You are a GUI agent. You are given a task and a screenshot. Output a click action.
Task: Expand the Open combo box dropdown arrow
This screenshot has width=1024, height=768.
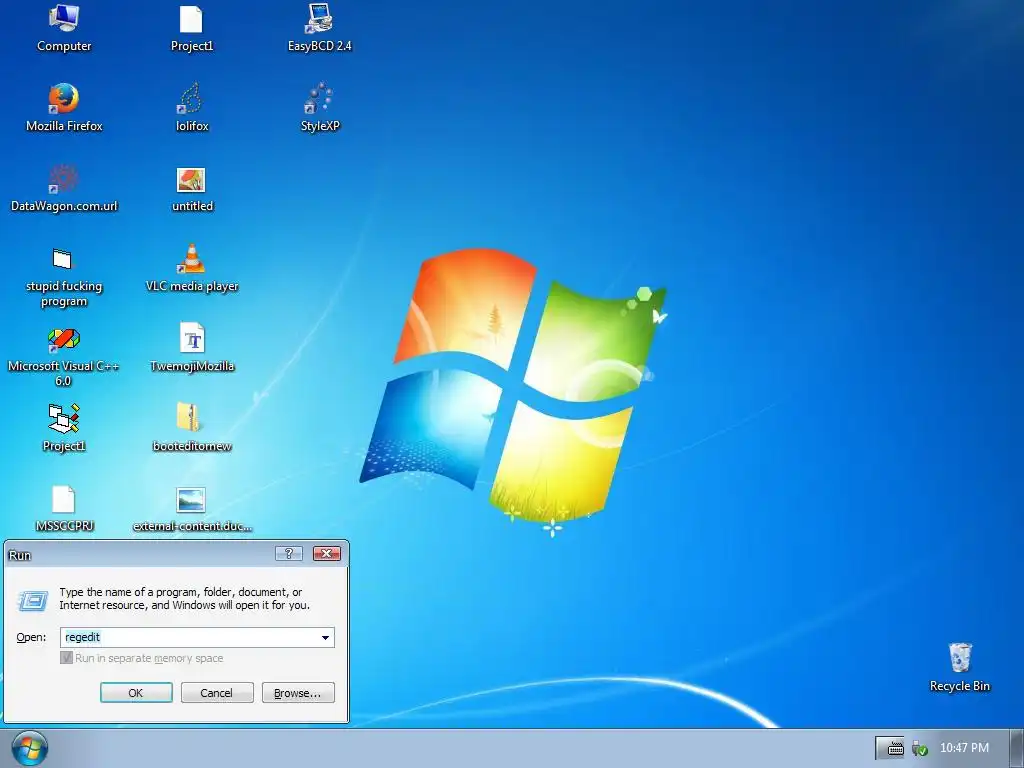325,637
